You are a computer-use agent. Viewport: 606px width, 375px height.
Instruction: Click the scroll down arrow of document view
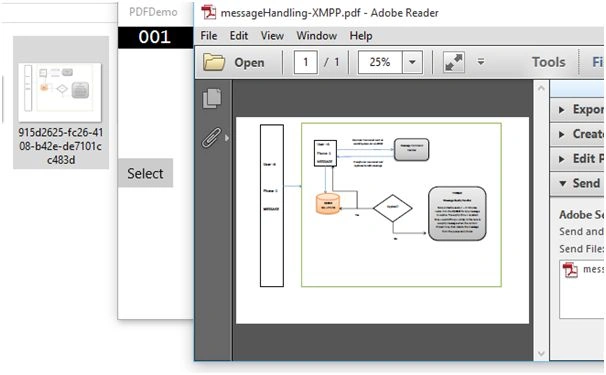pos(541,353)
